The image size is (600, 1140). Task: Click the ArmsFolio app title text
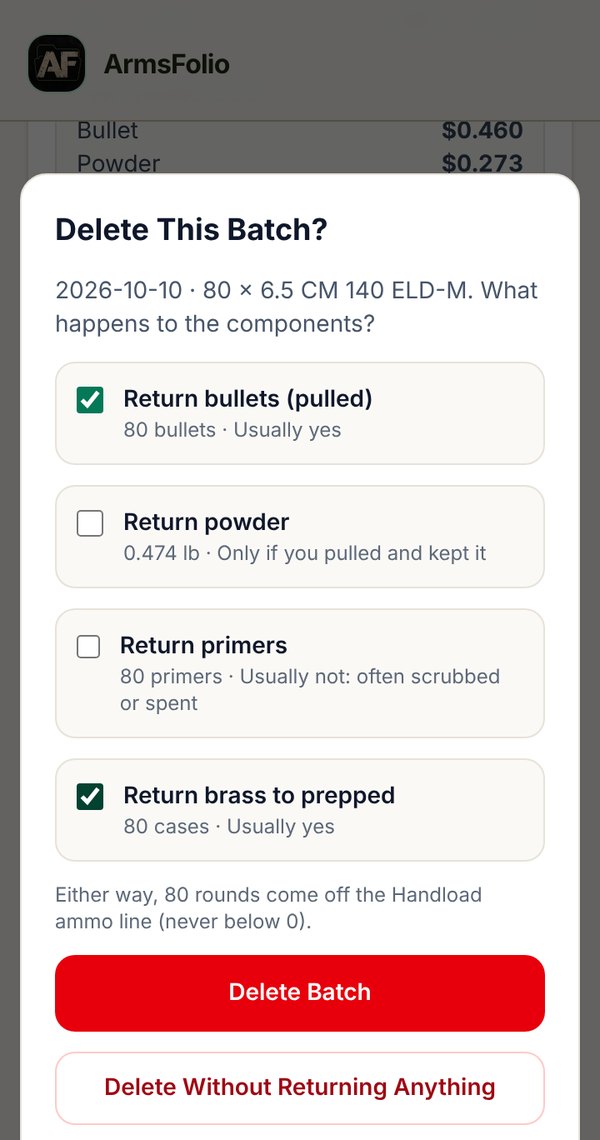point(167,64)
